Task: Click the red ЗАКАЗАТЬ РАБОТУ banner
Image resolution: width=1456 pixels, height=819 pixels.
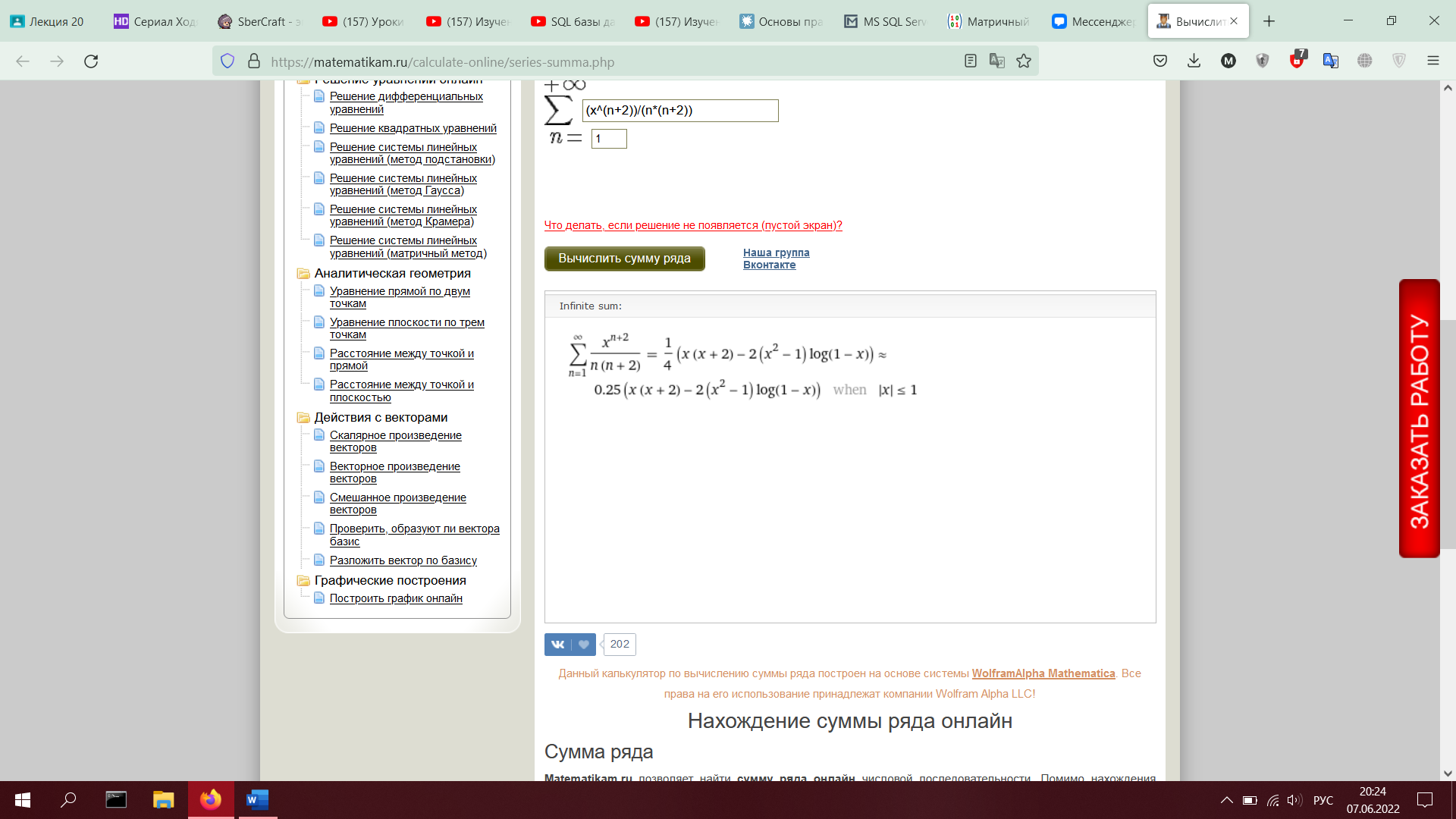Action: tap(1420, 419)
